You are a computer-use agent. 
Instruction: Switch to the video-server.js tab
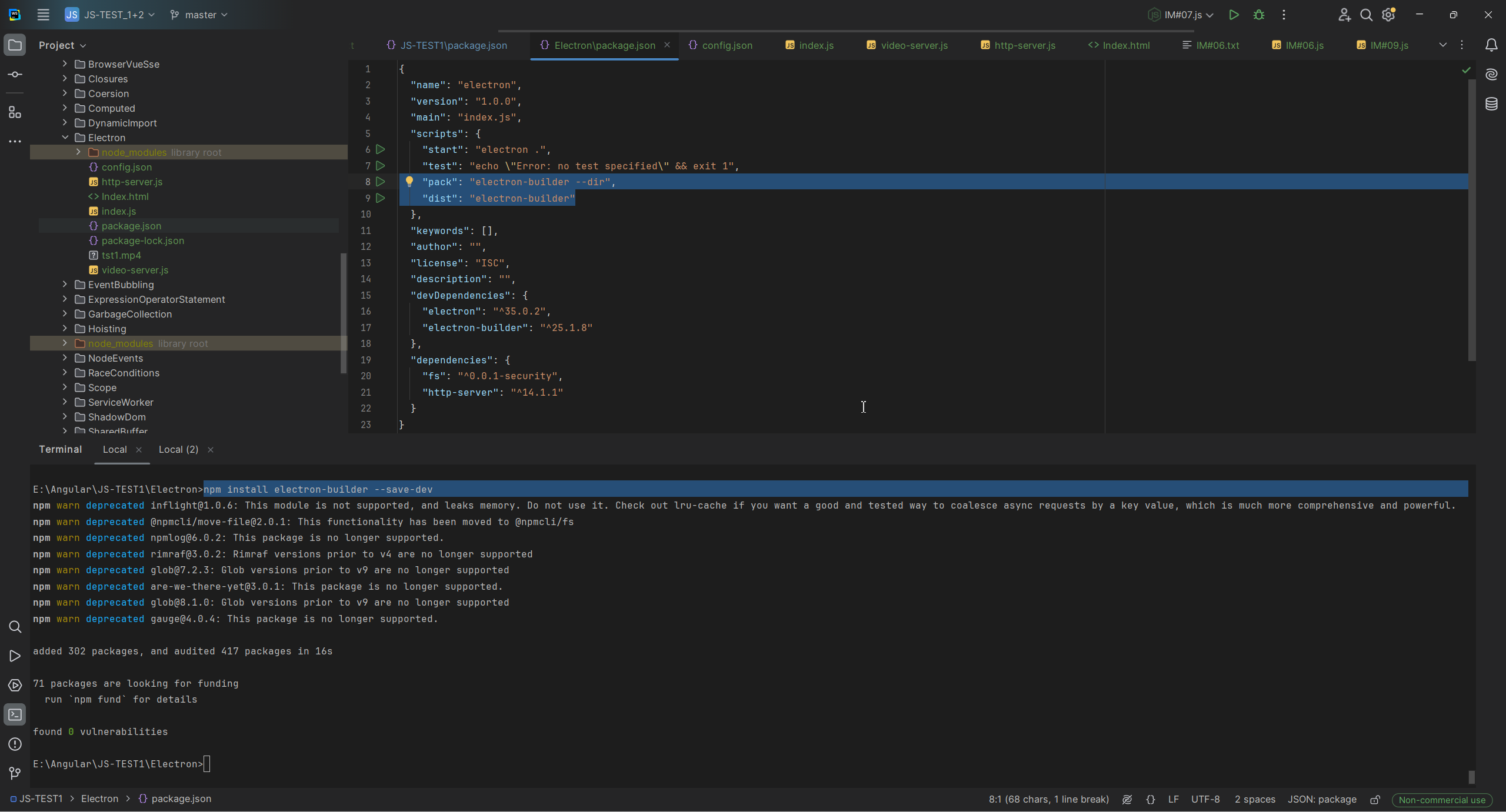907,45
